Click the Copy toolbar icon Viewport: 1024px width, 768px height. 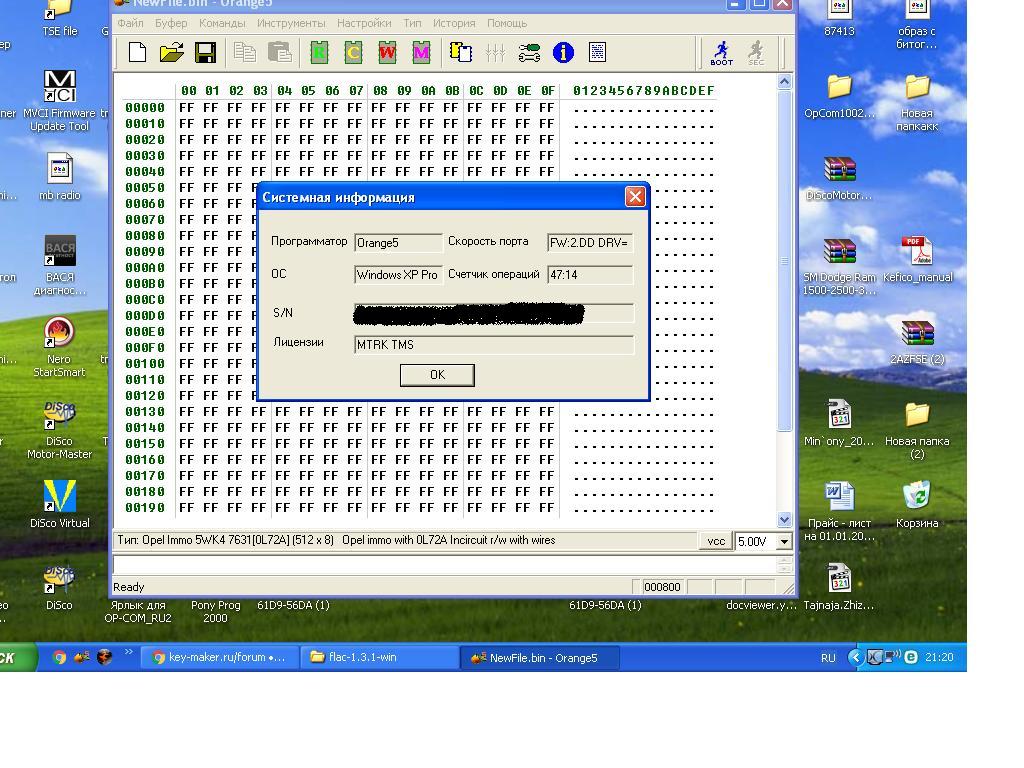point(245,52)
